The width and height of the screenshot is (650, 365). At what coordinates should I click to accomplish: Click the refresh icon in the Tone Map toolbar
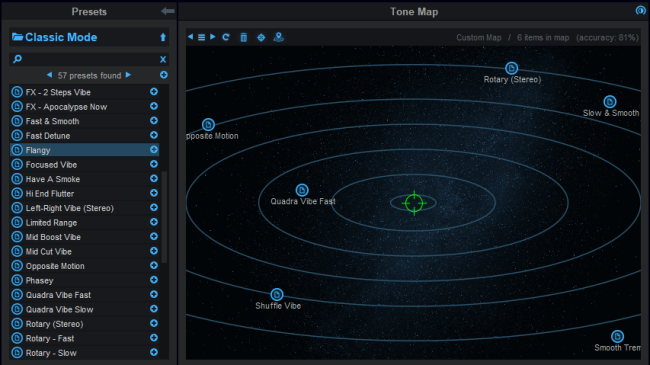(x=226, y=37)
